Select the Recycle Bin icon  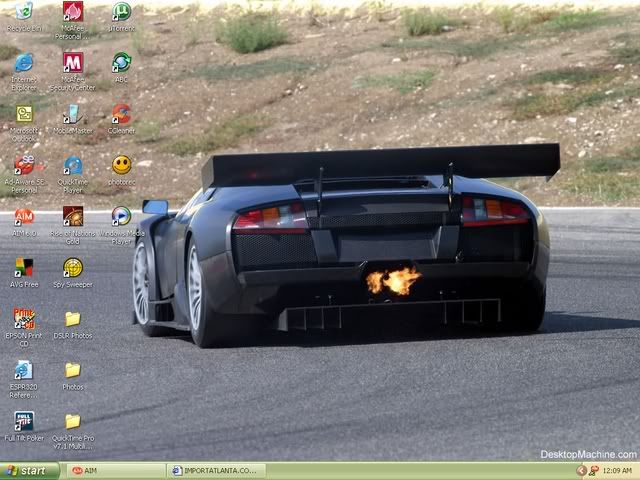point(24,12)
